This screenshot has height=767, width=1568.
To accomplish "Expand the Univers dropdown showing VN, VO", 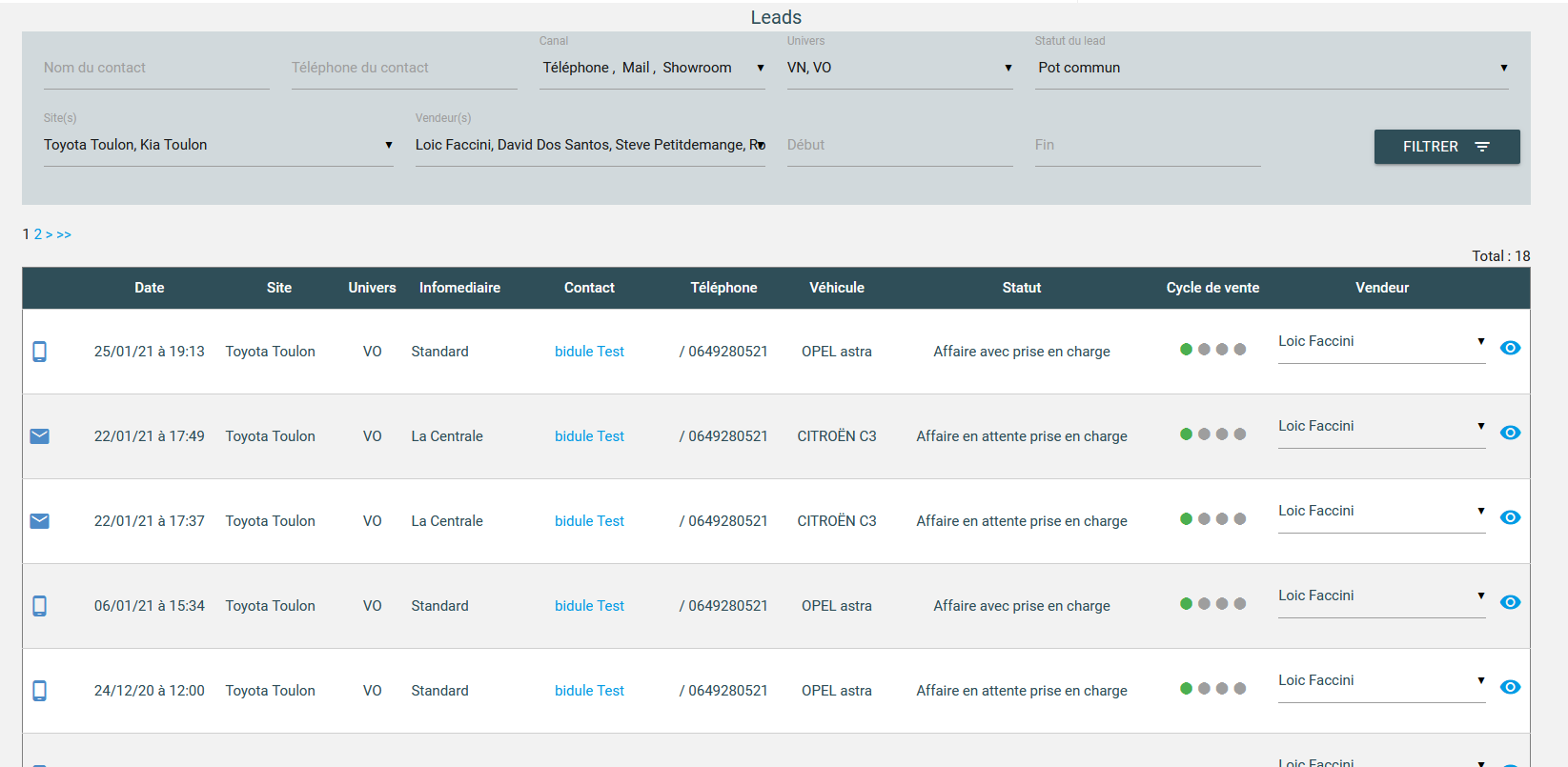I will click(899, 68).
